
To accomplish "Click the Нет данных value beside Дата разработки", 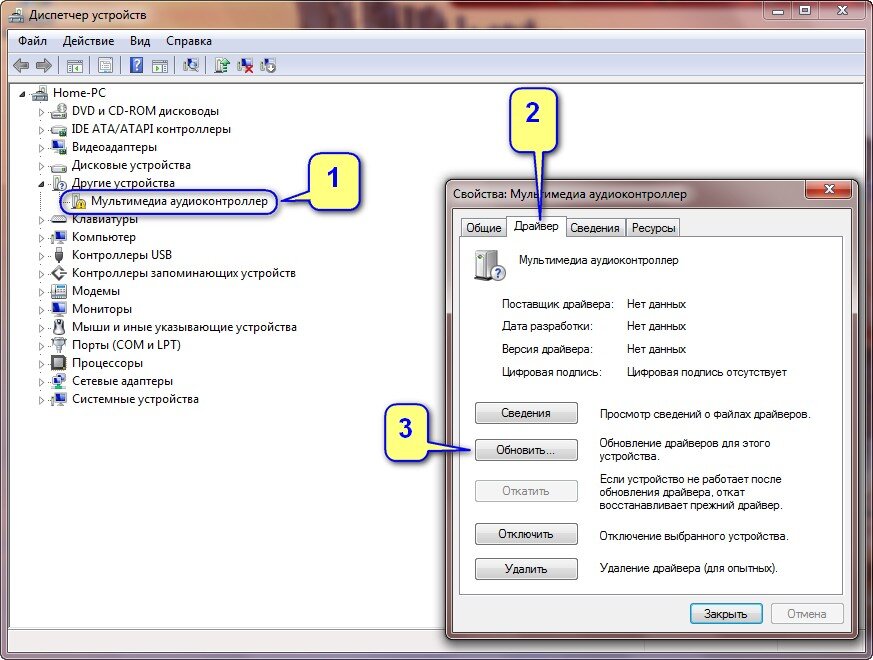I will point(656,326).
